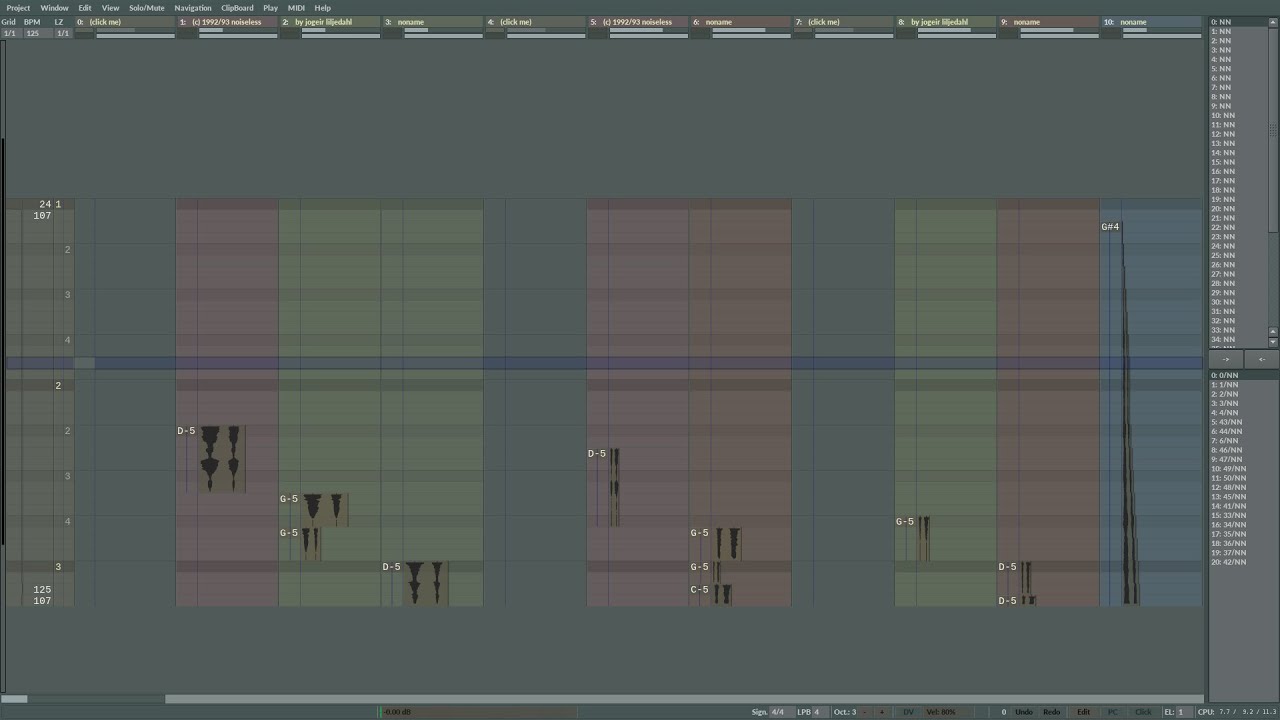Select playlist entry '5: 43/NN'
The height and width of the screenshot is (720, 1280).
pos(1243,422)
